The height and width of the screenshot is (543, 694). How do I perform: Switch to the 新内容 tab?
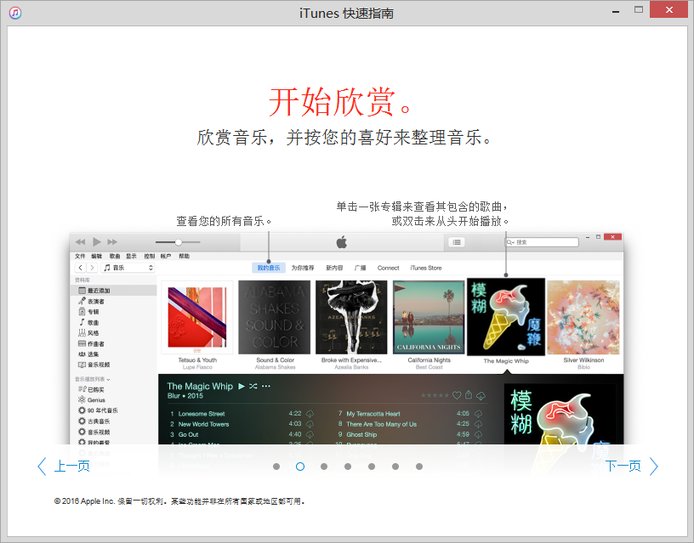point(335,268)
